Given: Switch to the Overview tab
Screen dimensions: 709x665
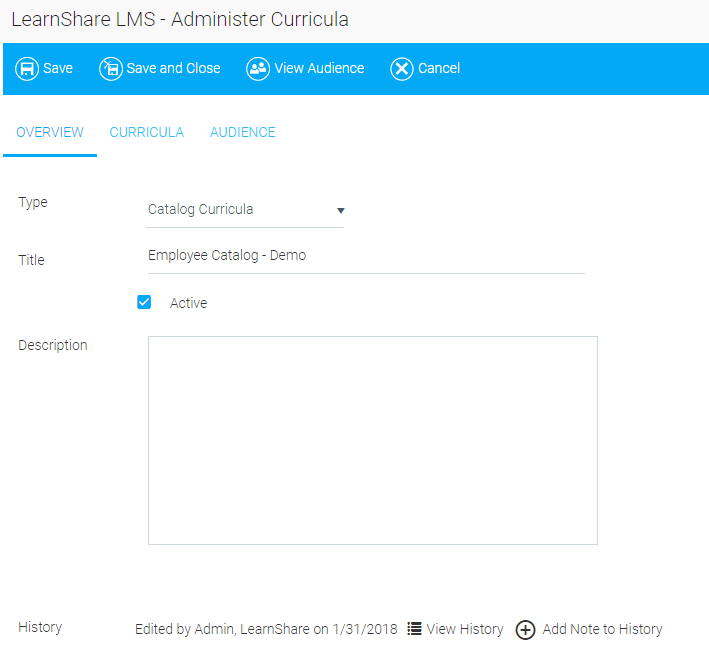Looking at the screenshot, I should coord(50,132).
